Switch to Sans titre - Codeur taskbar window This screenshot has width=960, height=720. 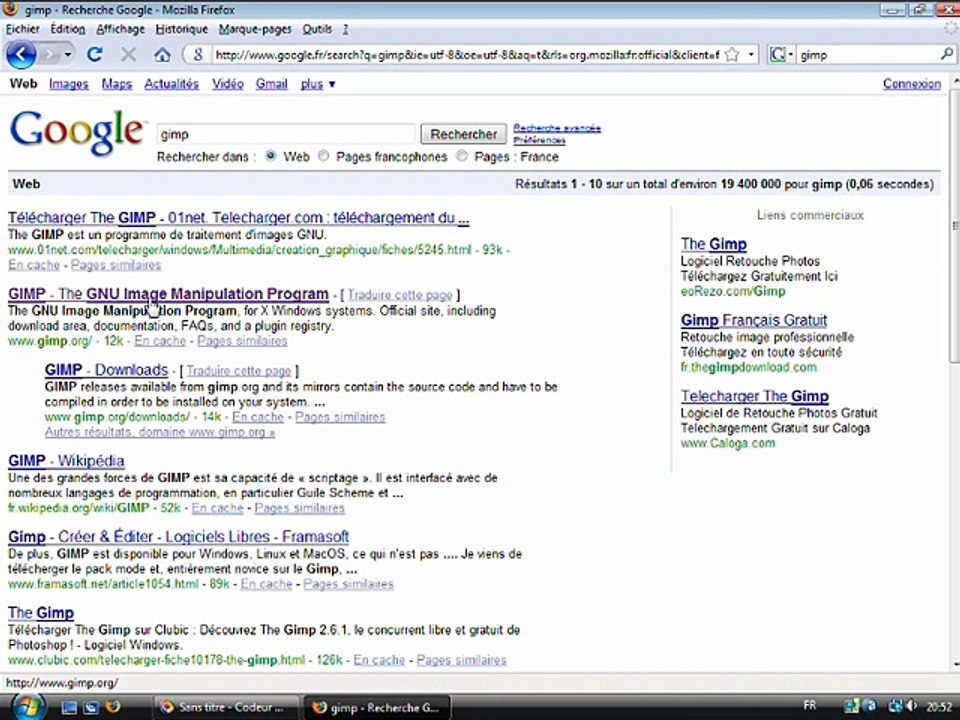[226, 707]
